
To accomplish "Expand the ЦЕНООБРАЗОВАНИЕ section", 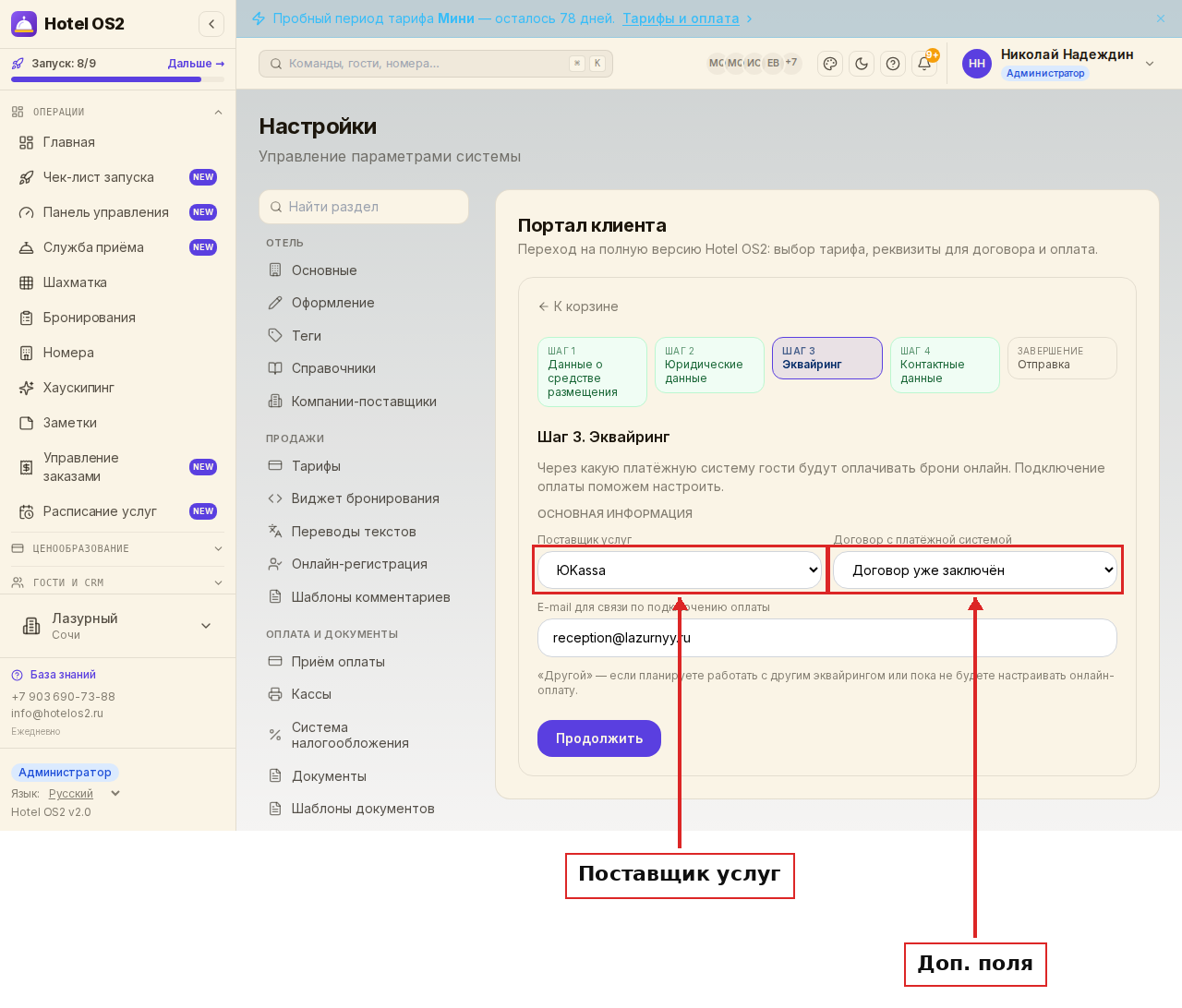I will [118, 548].
